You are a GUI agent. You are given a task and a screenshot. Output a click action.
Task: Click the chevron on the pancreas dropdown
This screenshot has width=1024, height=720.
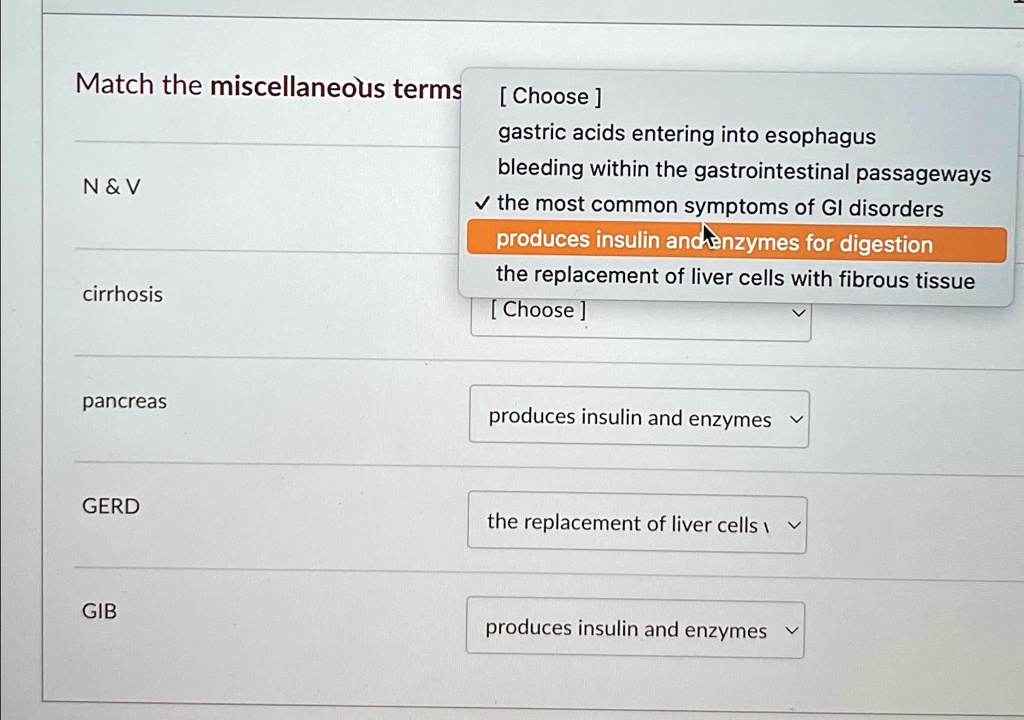coord(796,420)
